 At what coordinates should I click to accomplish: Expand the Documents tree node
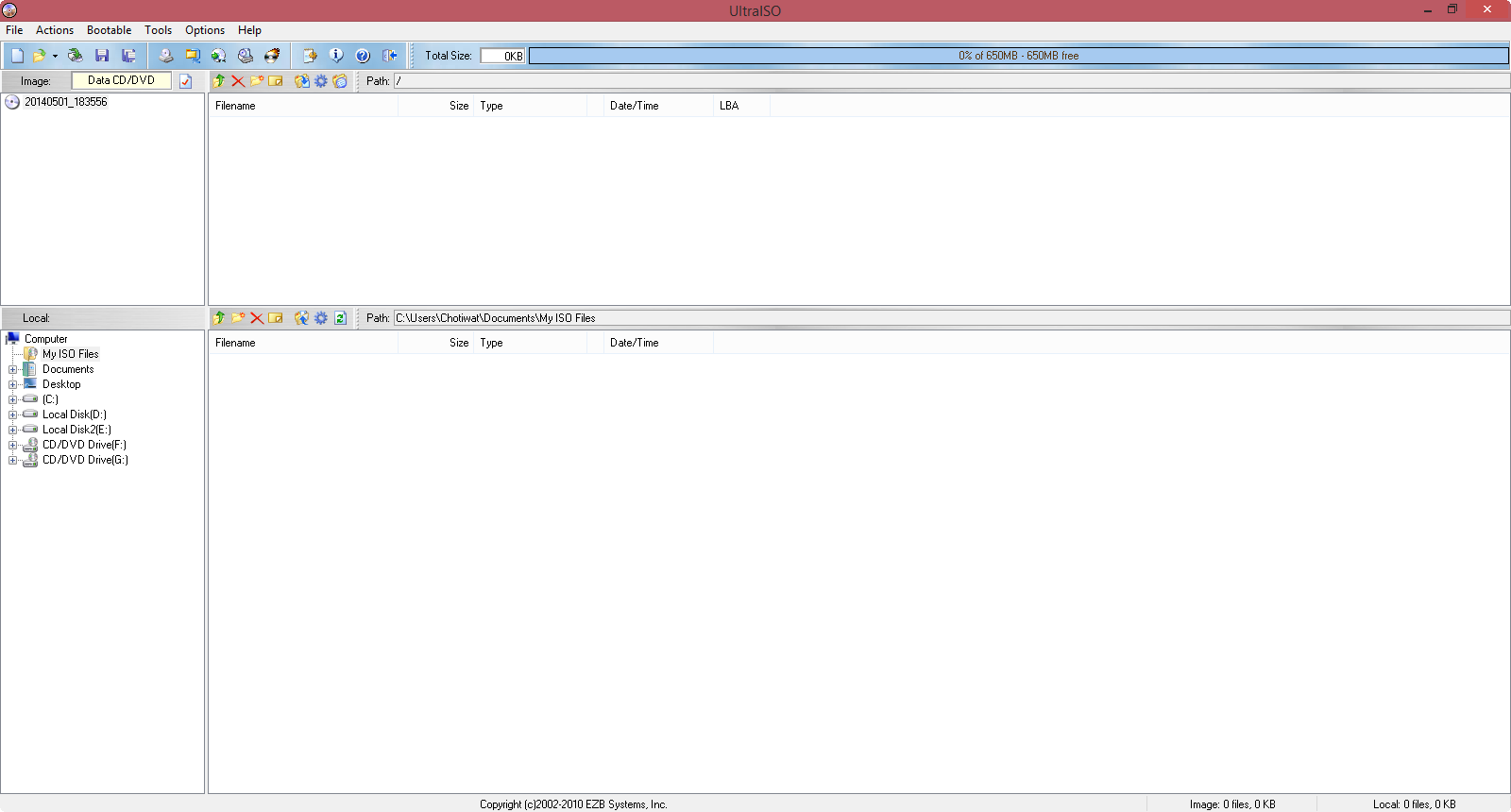[13, 369]
